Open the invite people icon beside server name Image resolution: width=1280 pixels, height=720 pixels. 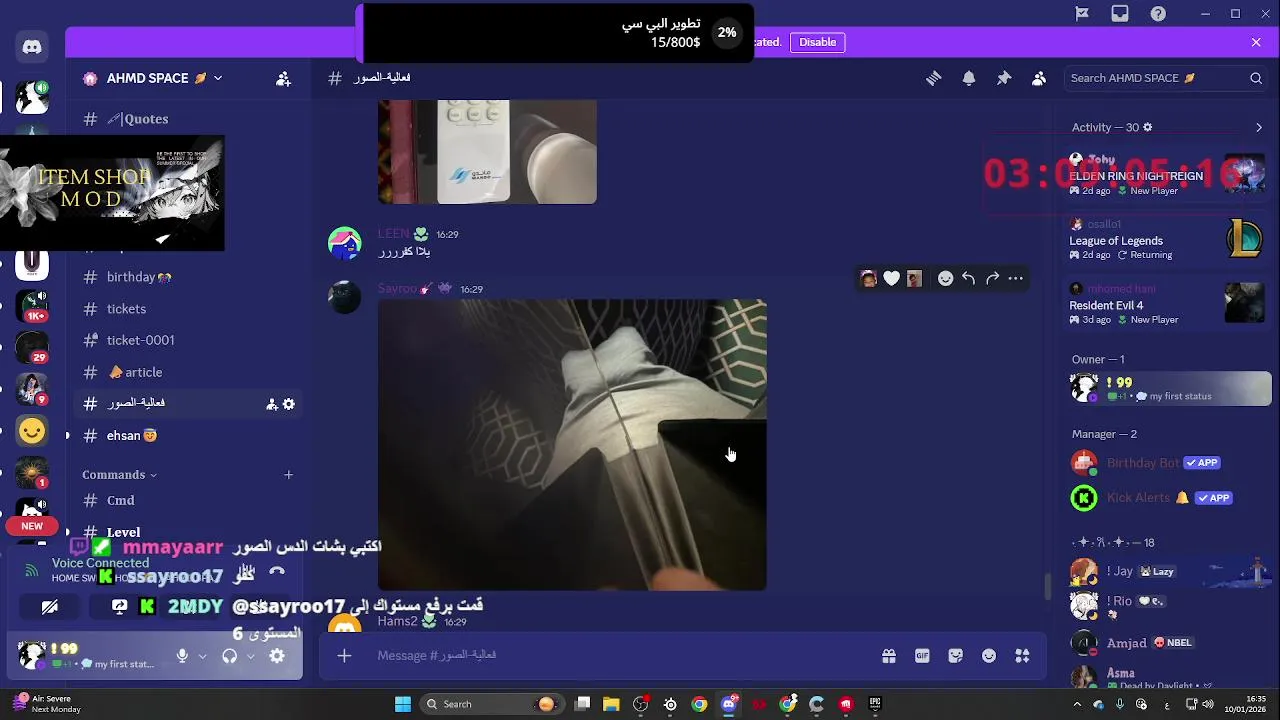click(283, 78)
